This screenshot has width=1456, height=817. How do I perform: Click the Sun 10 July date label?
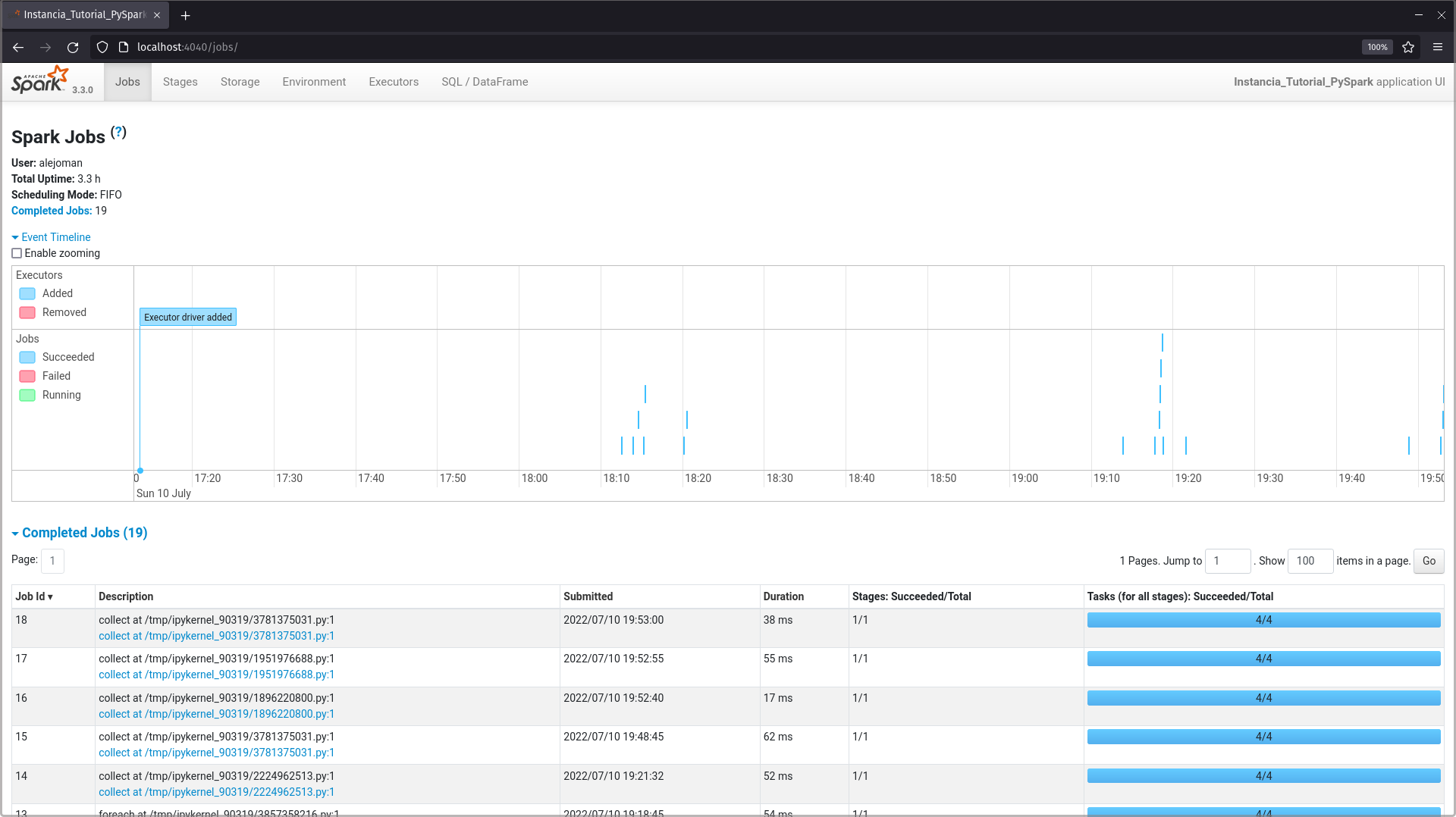[164, 493]
